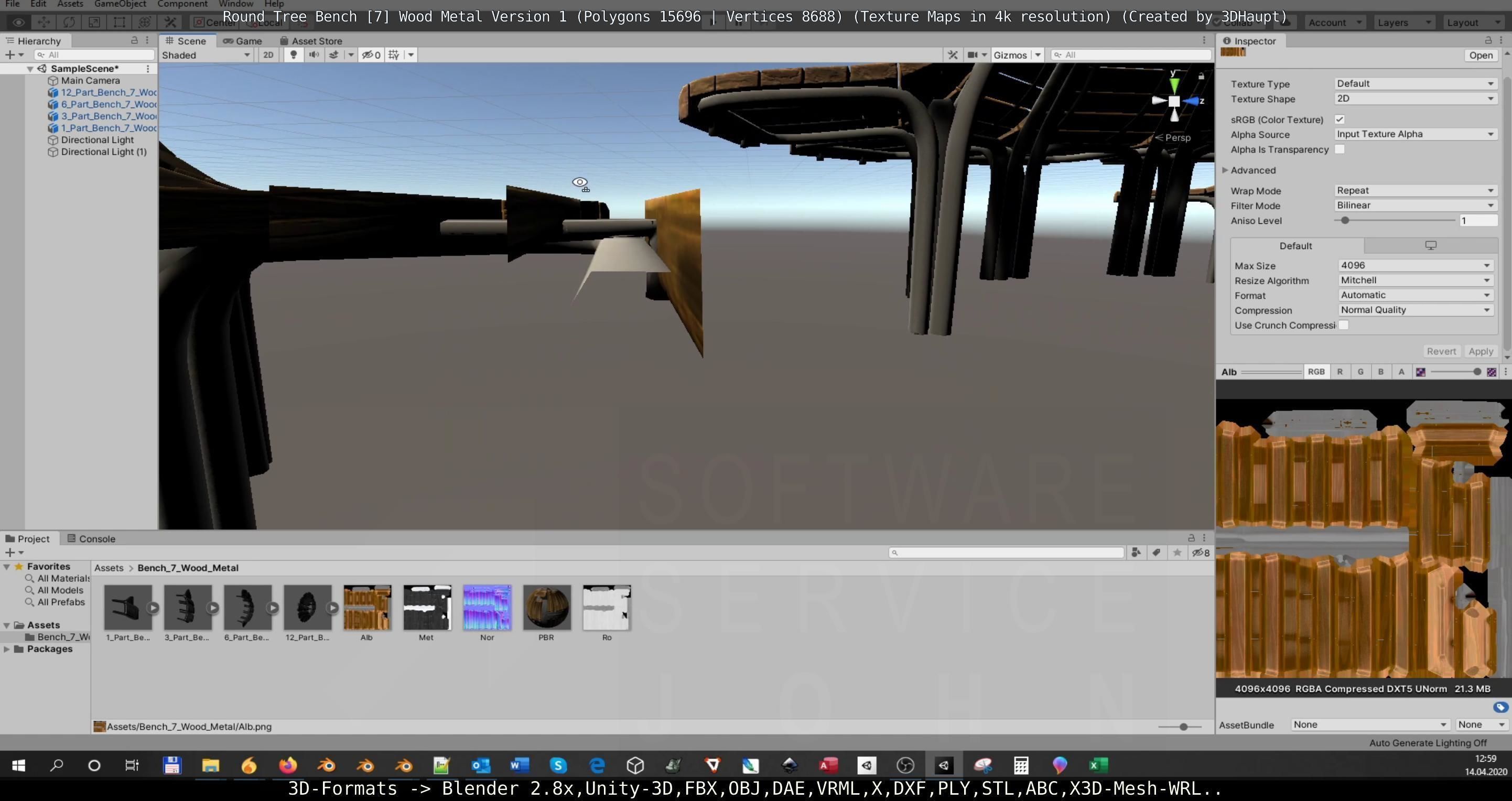This screenshot has height=801, width=1512.
Task: Uncheck sRGB (Color Texture) checkbox
Action: [1340, 119]
